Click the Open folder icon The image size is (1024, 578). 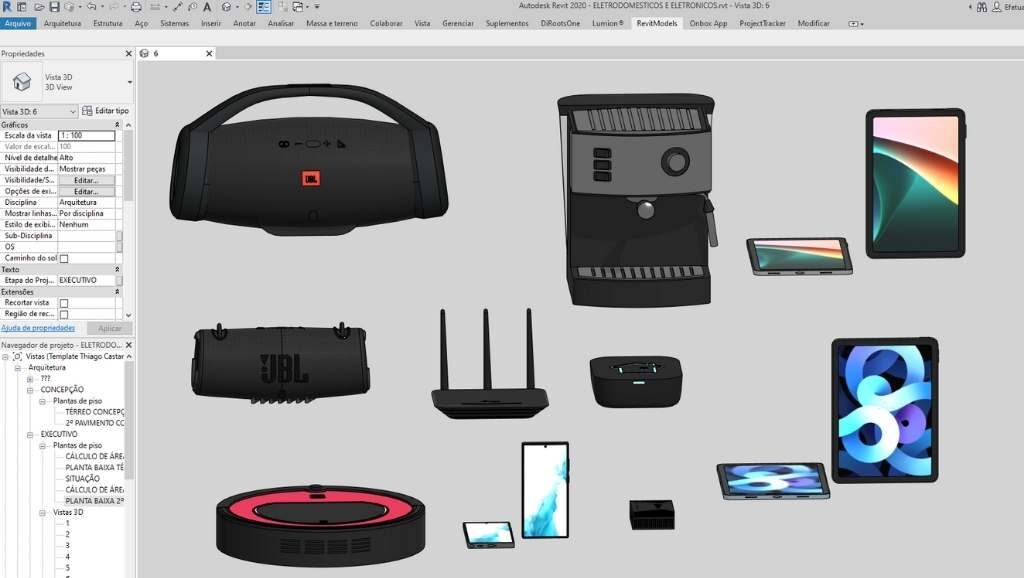[x=38, y=7]
